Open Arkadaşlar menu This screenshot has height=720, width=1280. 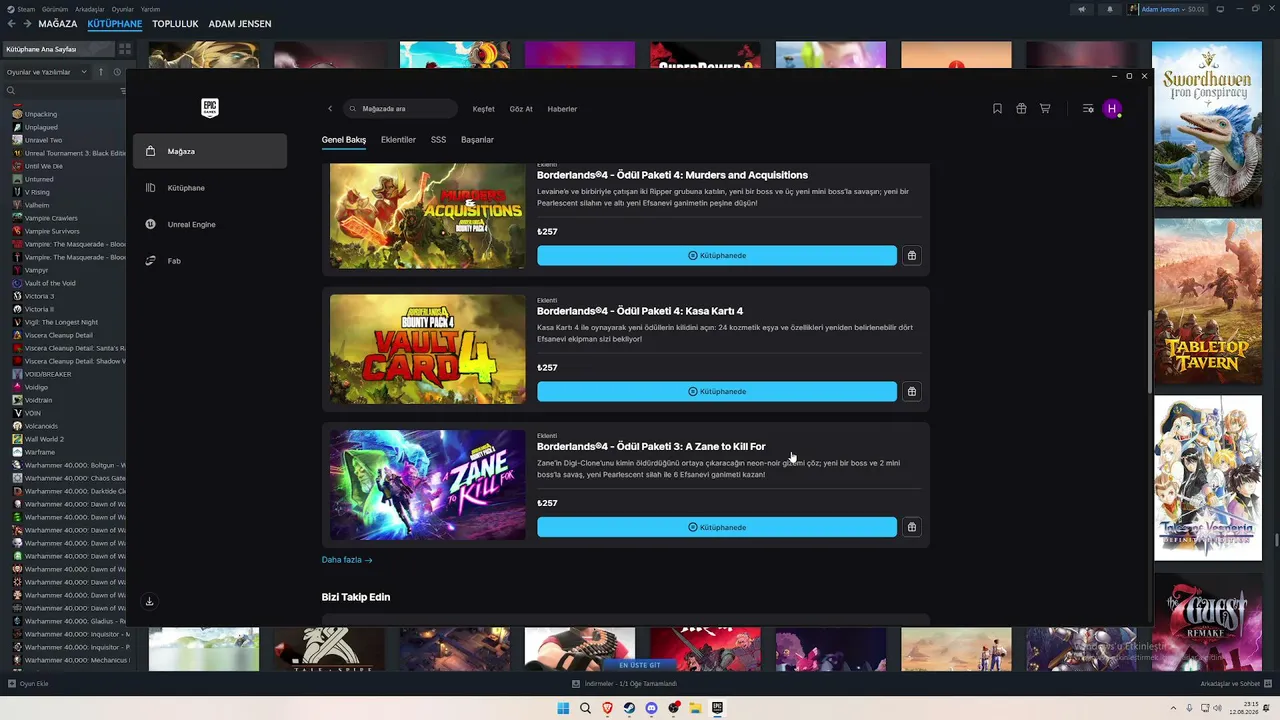[x=89, y=9]
